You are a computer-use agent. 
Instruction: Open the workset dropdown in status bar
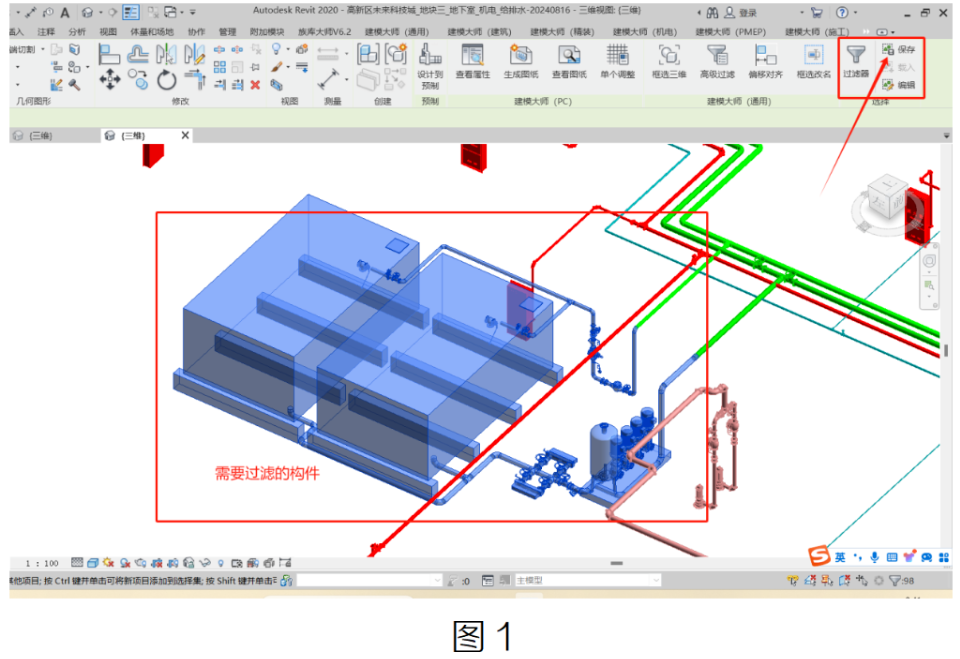click(369, 580)
